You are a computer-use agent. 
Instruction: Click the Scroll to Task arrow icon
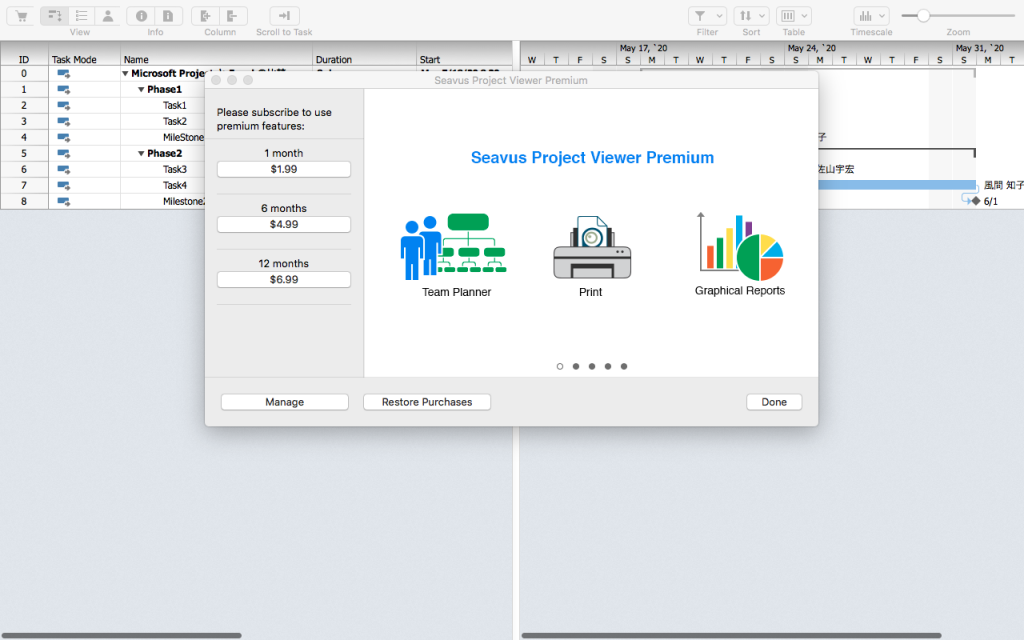coord(284,16)
